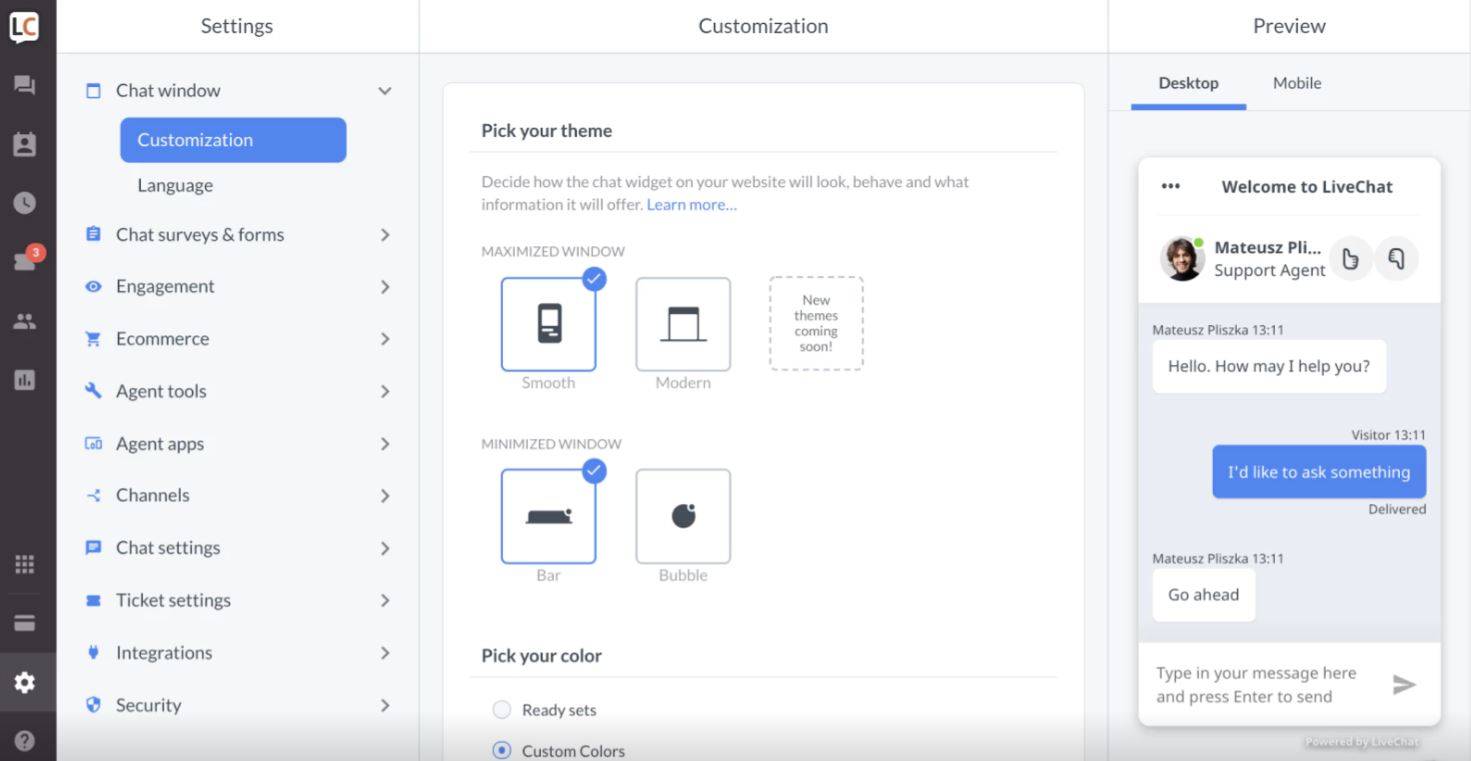This screenshot has width=1471, height=761.
Task: Click 'I'd like to ask something' bubble
Action: coord(1319,472)
